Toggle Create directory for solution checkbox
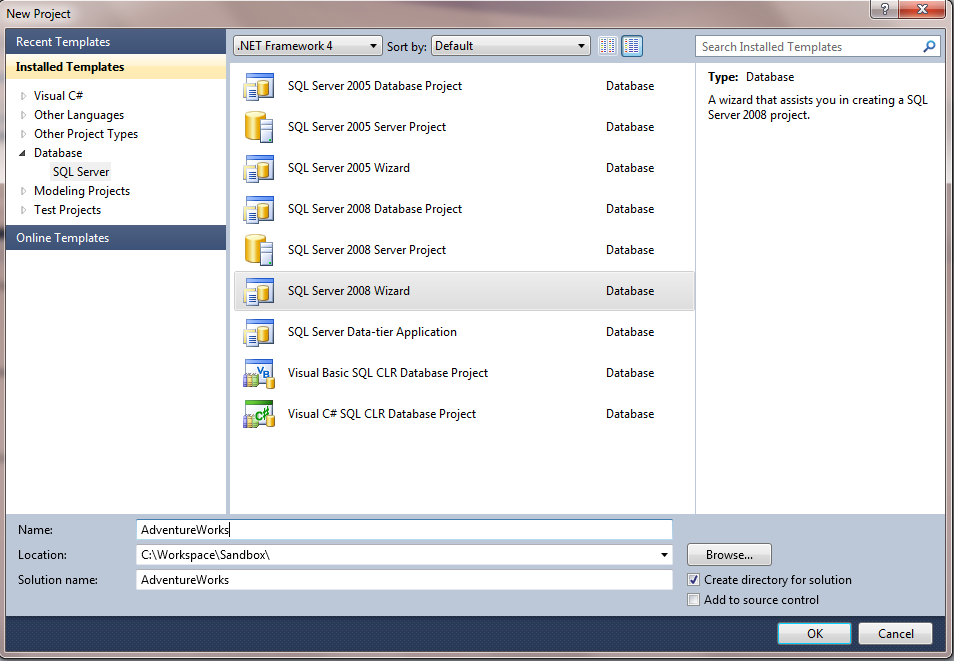The width and height of the screenshot is (954, 661). point(694,579)
